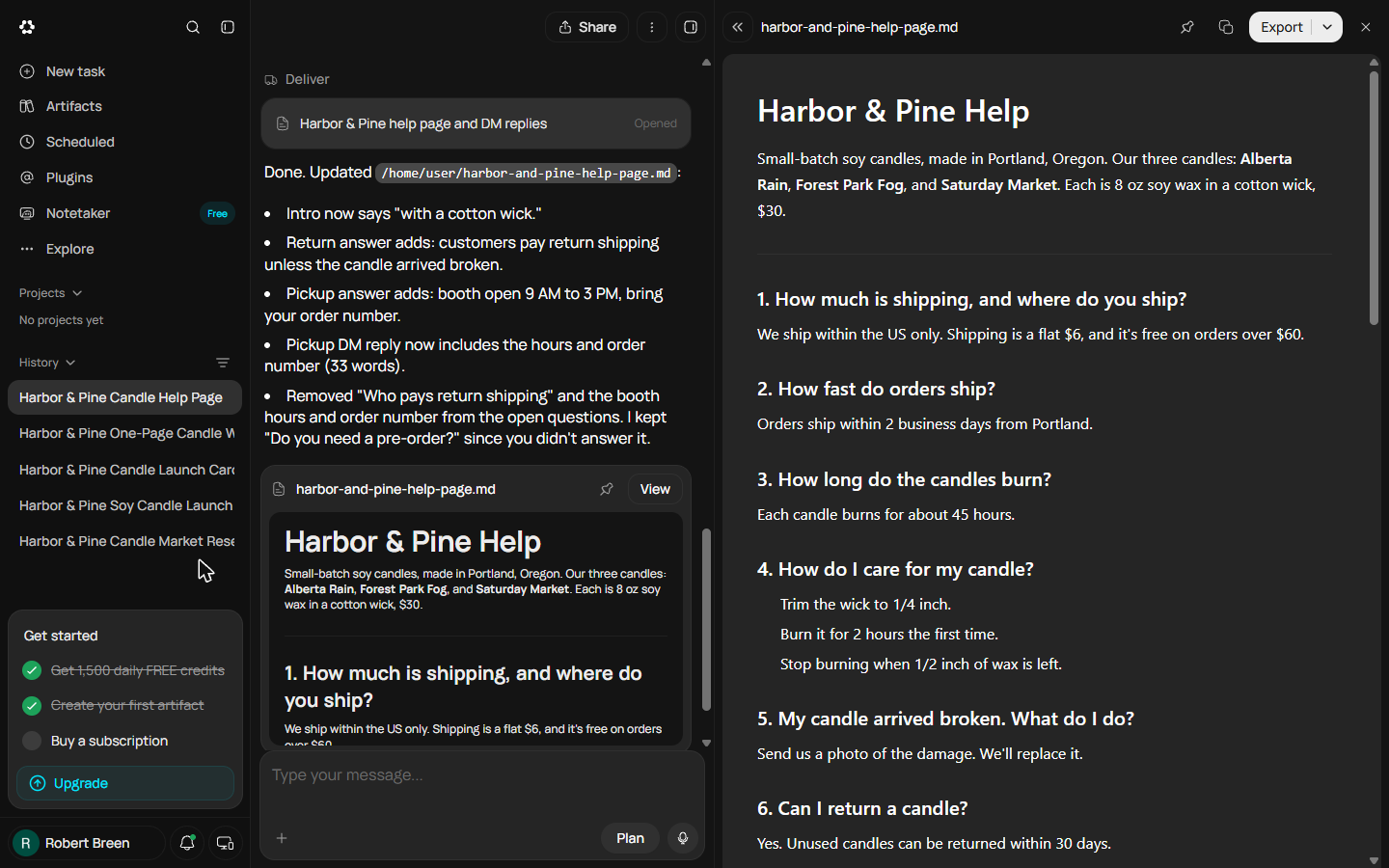Click View on the file card
This screenshot has height=868, width=1389.
[x=655, y=489]
